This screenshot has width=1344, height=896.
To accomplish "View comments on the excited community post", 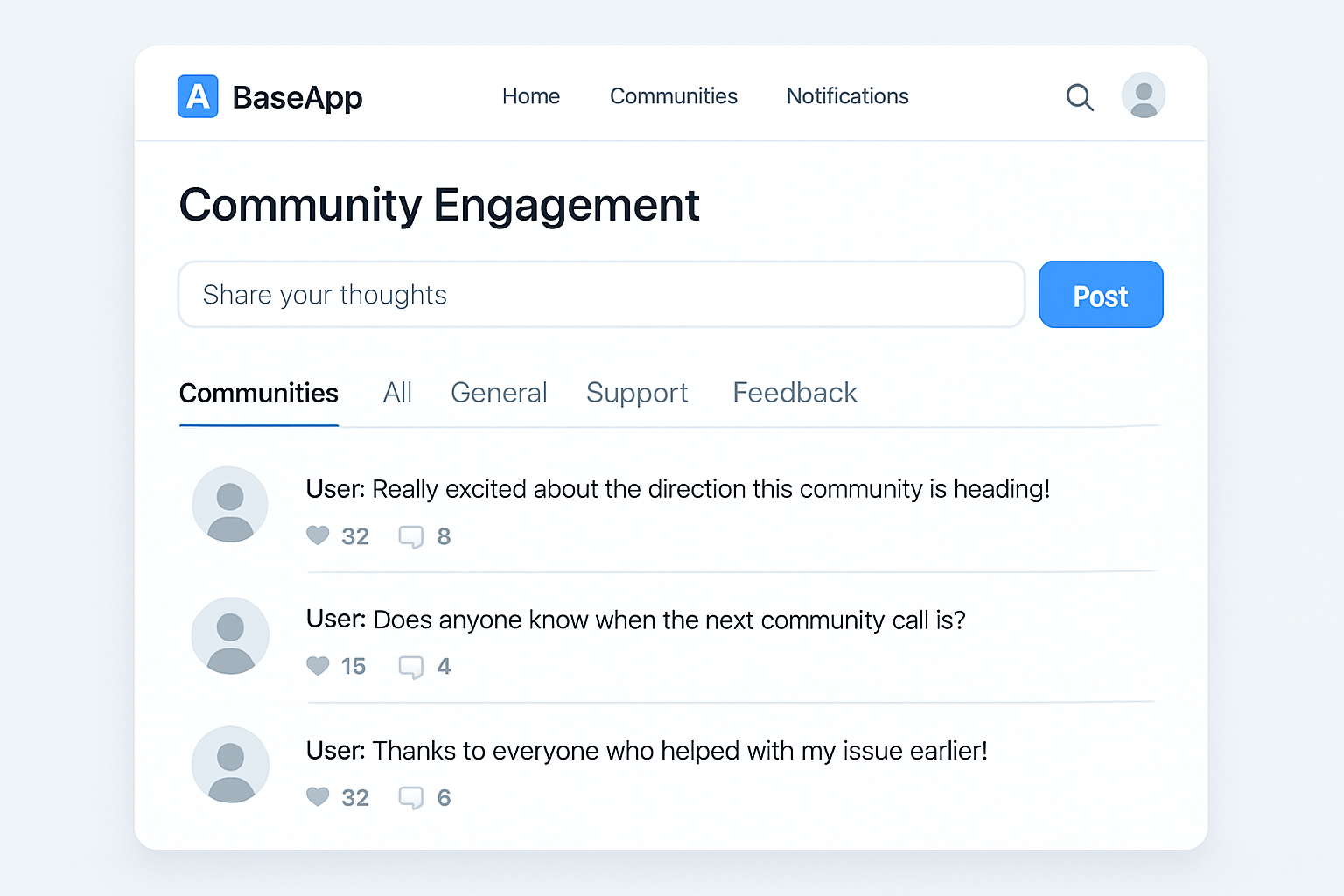I will click(411, 535).
